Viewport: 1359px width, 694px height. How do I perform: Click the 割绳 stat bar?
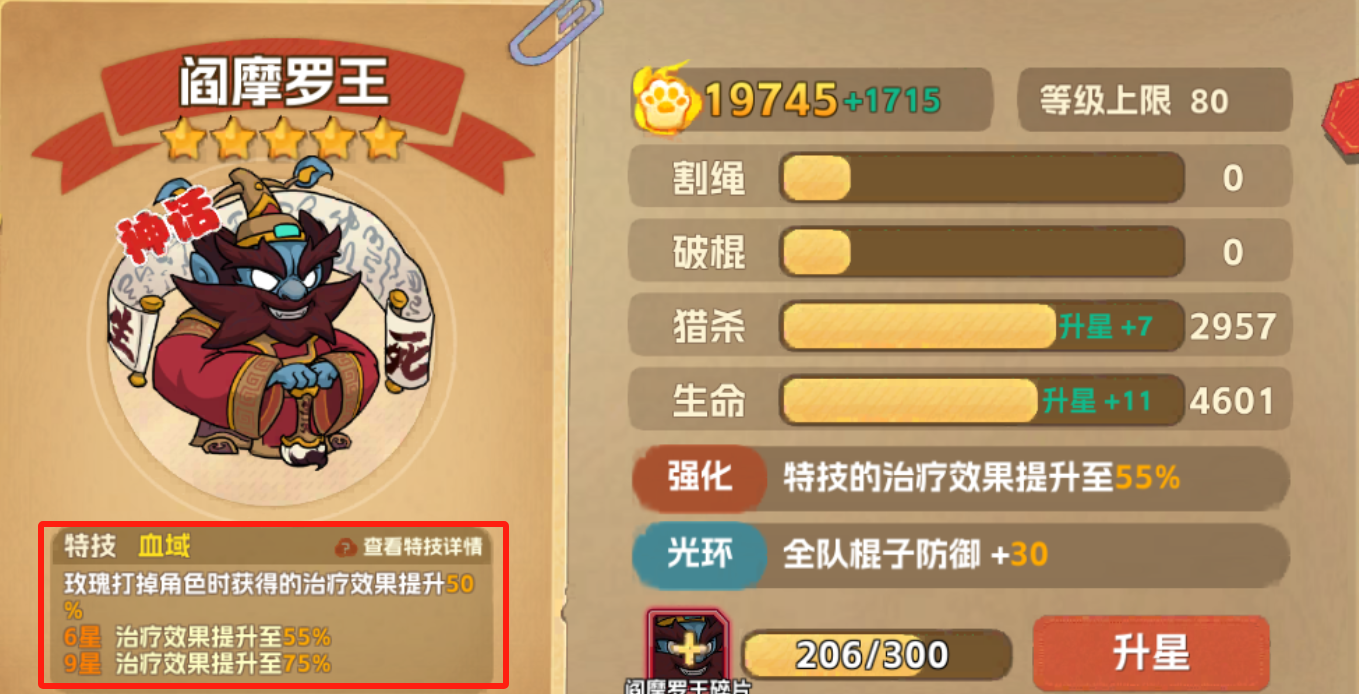point(981,179)
